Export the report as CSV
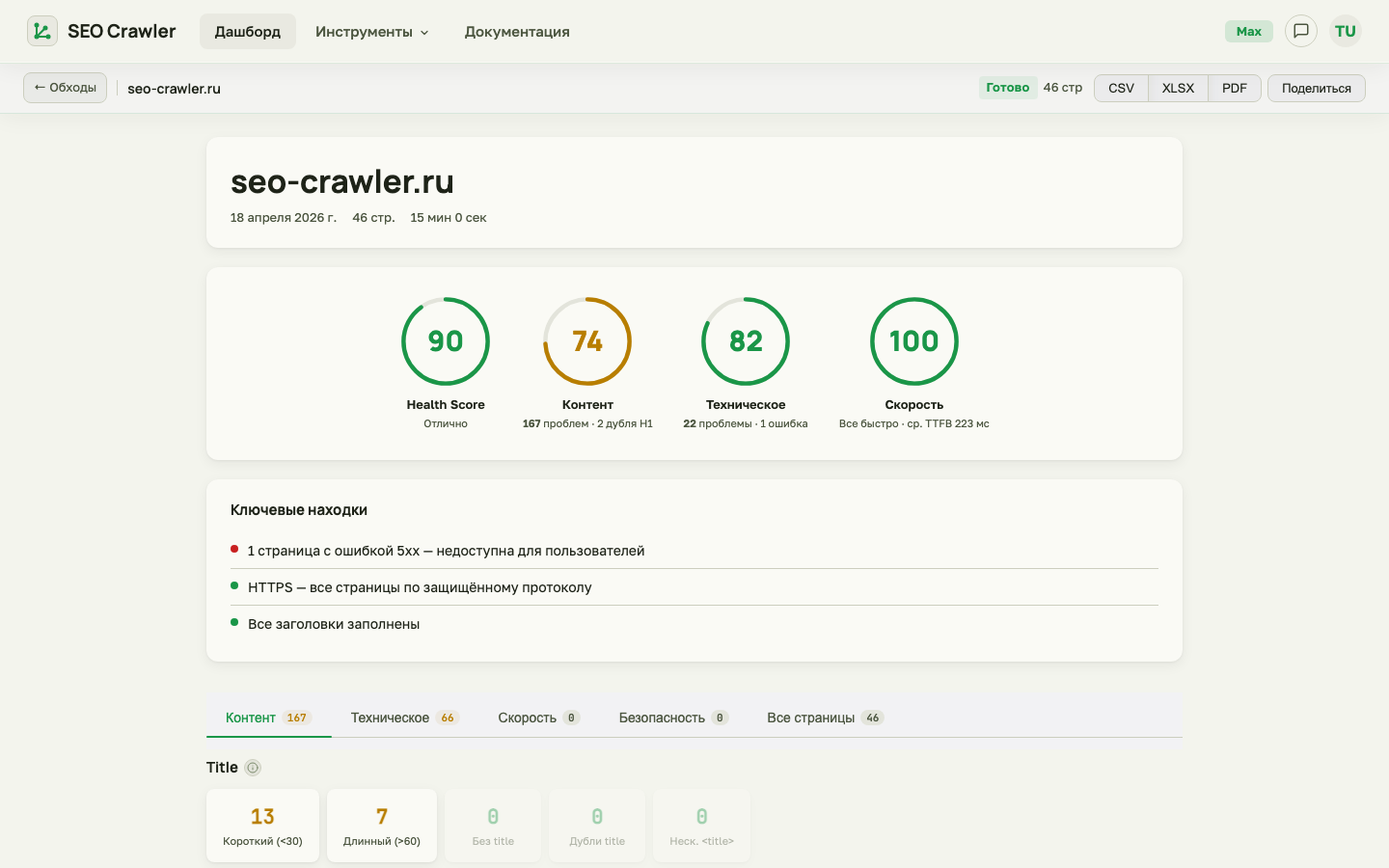 [1121, 88]
